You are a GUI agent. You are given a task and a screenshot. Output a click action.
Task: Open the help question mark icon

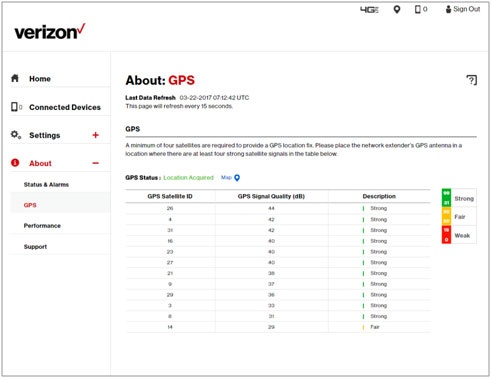[x=471, y=80]
